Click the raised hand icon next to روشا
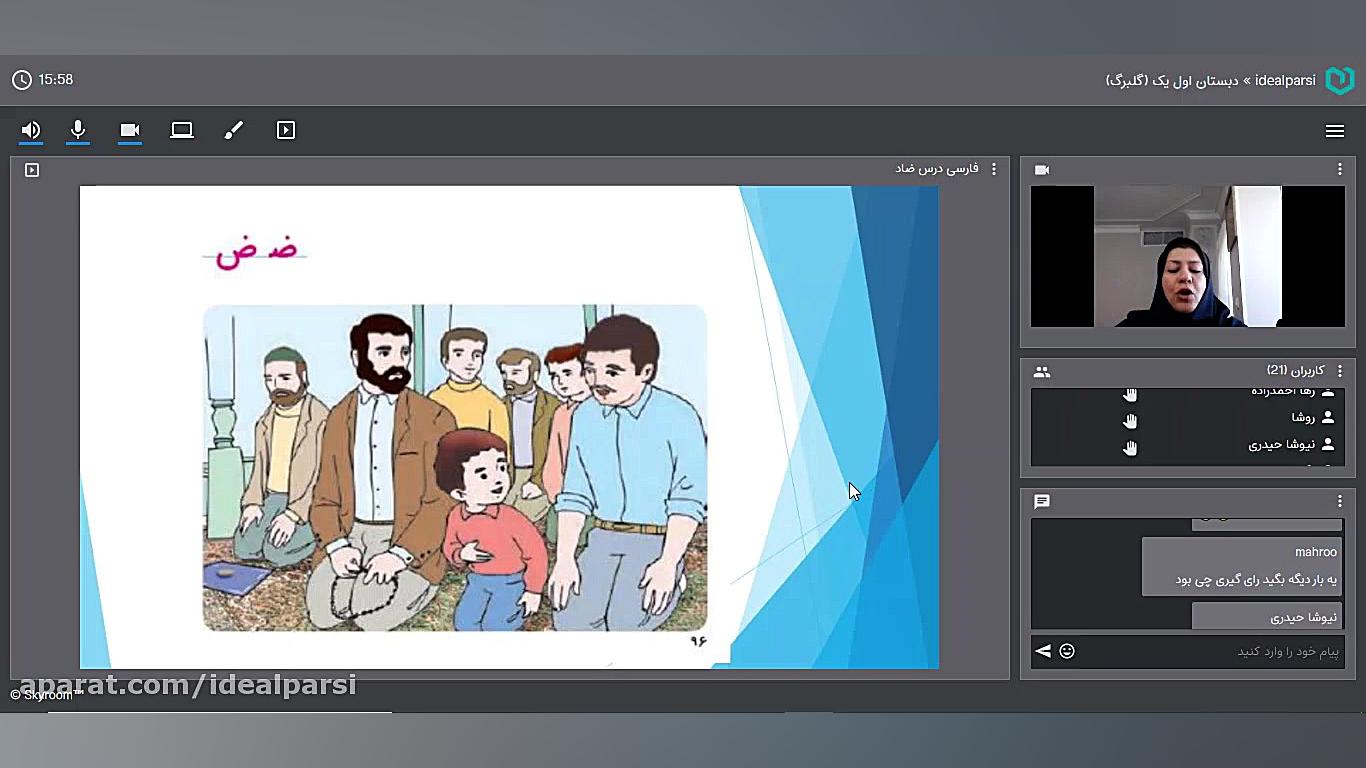 [x=1130, y=420]
